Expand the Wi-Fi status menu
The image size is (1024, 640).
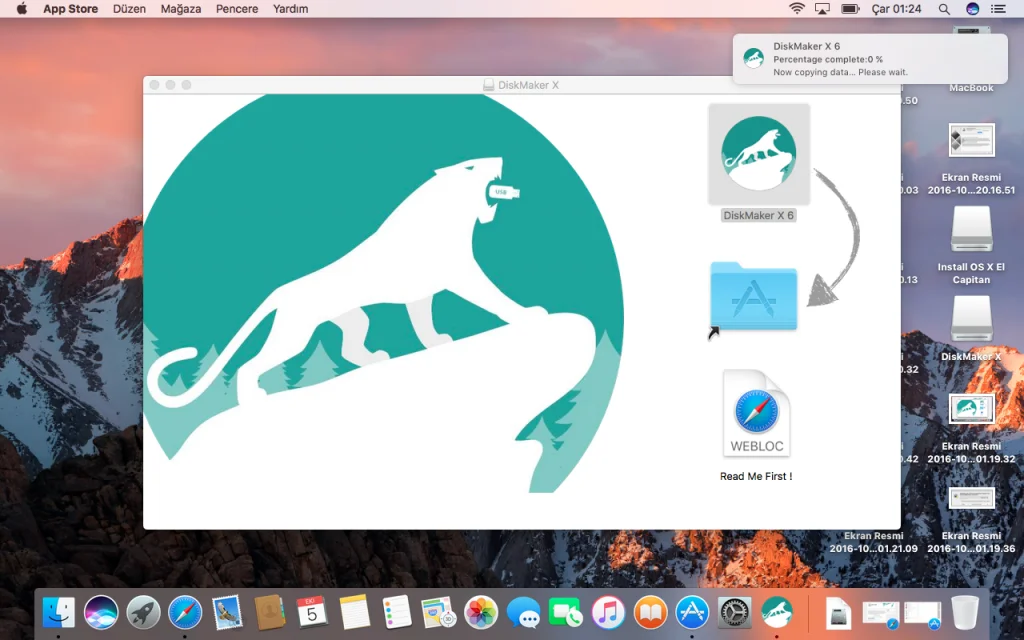(x=797, y=9)
